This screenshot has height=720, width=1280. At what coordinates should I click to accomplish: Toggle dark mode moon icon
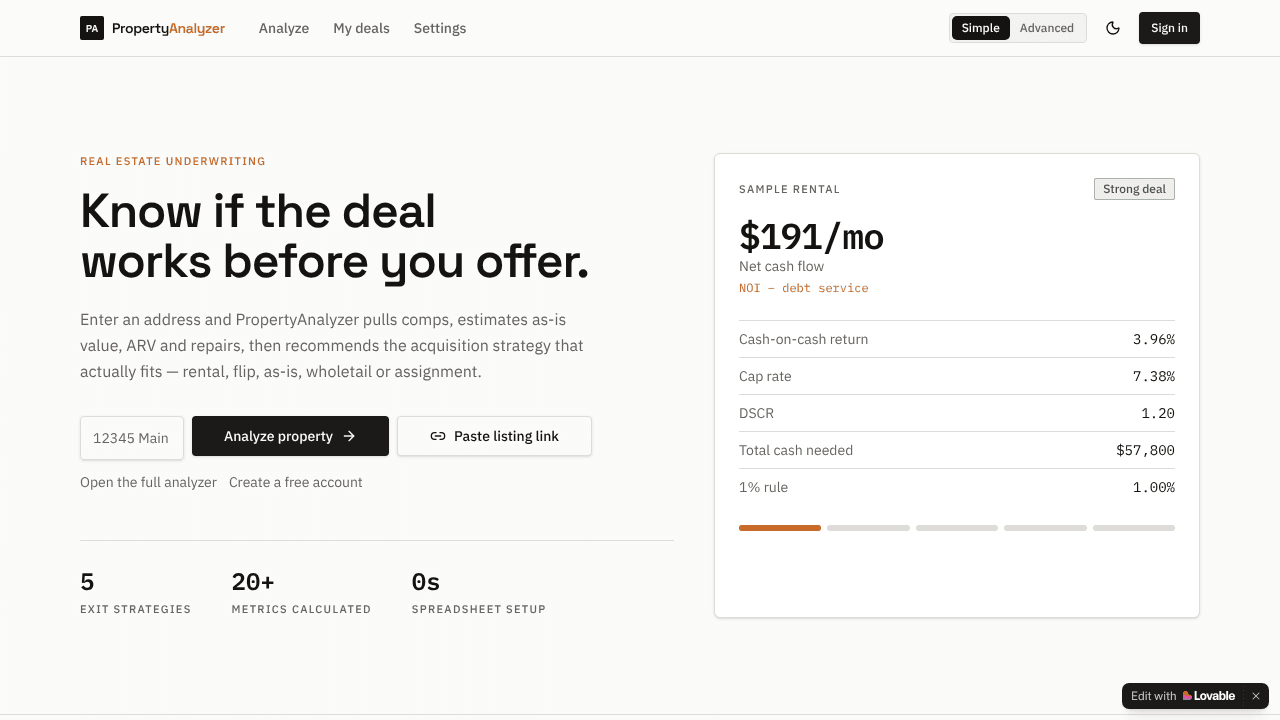coord(1113,28)
